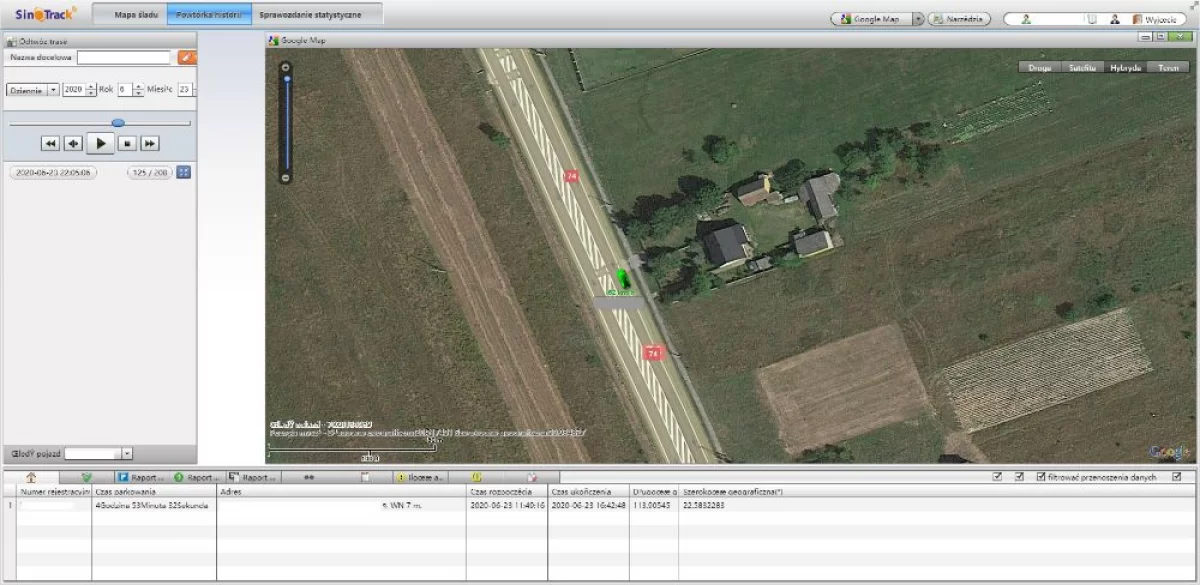Switch map view to Satelita

click(x=1082, y=68)
